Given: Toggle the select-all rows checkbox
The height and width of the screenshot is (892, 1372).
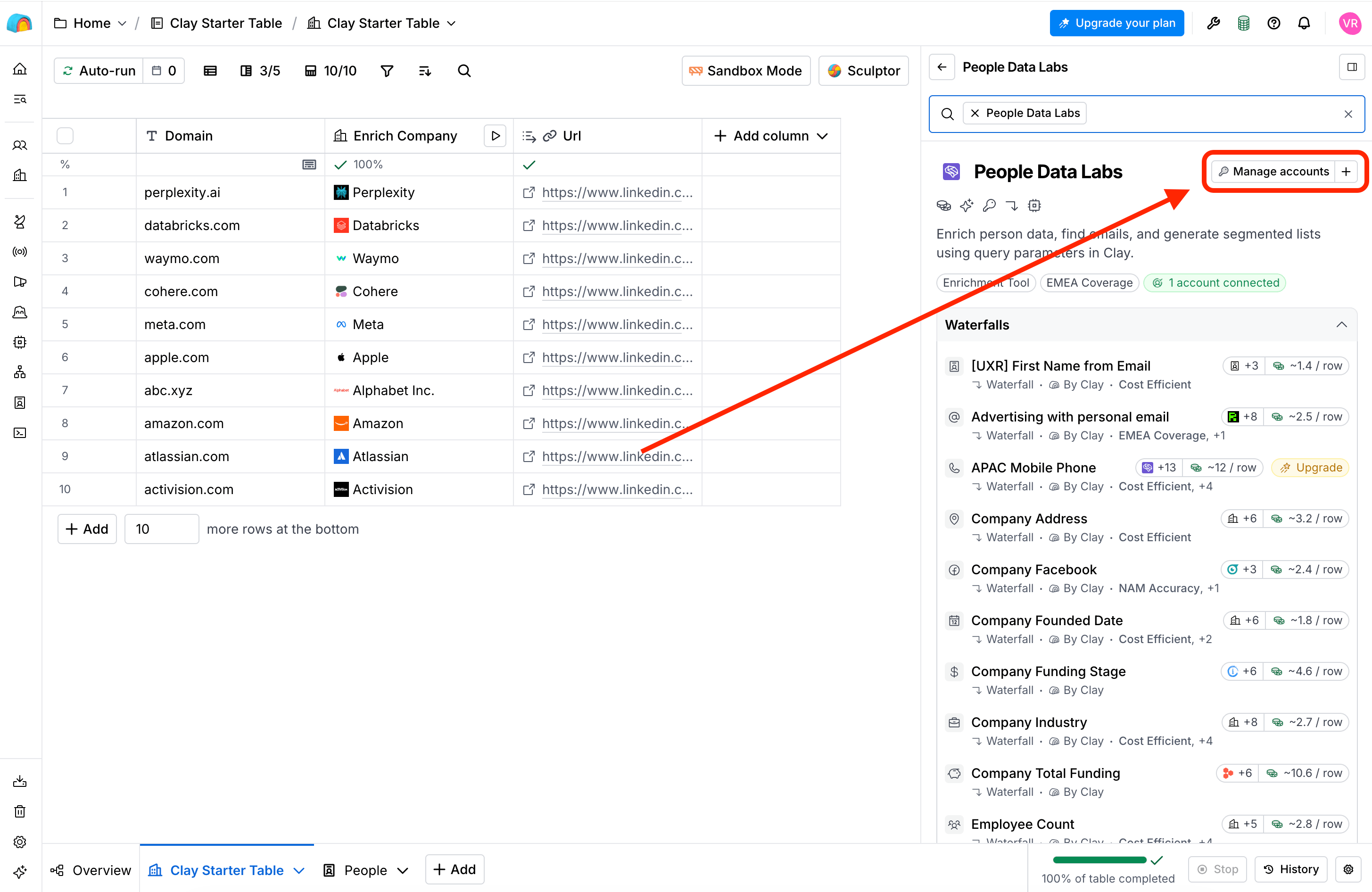Looking at the screenshot, I should coord(65,136).
